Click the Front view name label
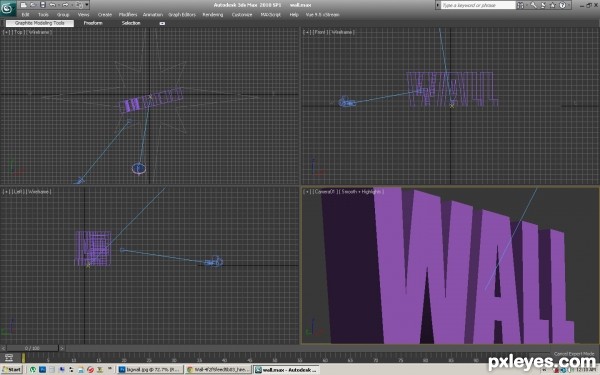This screenshot has height=375, width=600. (320, 32)
